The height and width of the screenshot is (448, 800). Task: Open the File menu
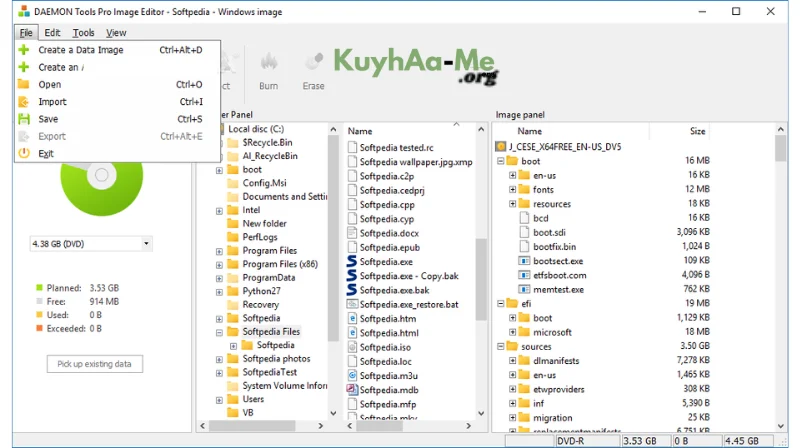(x=26, y=33)
